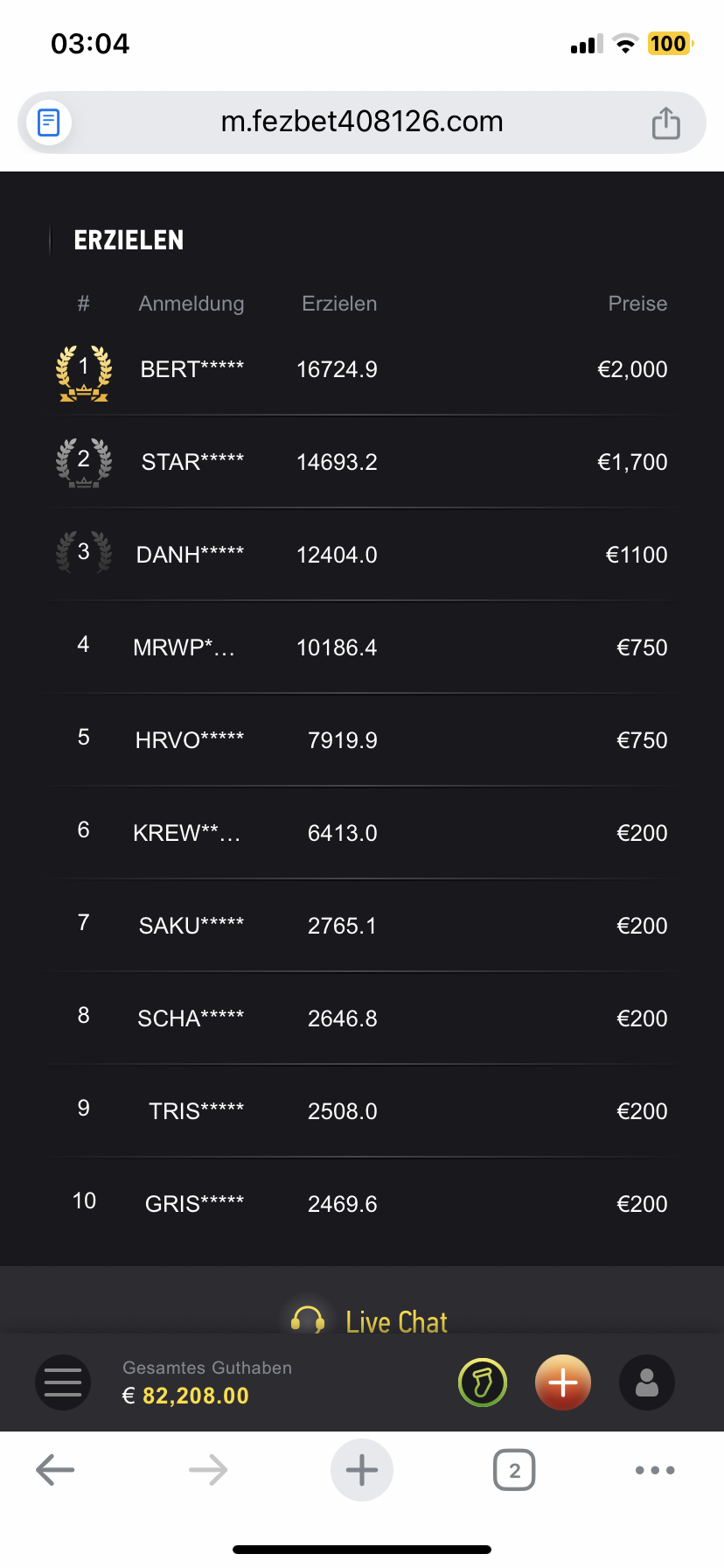Screen dimensions: 724x1568
Task: Tap the Live Chat headset icon
Action: tap(308, 1319)
